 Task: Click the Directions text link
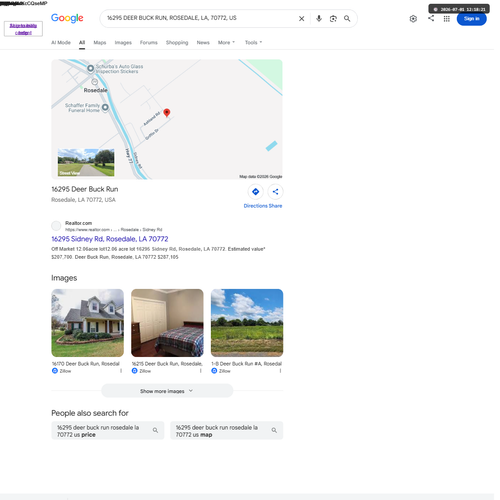pos(255,206)
